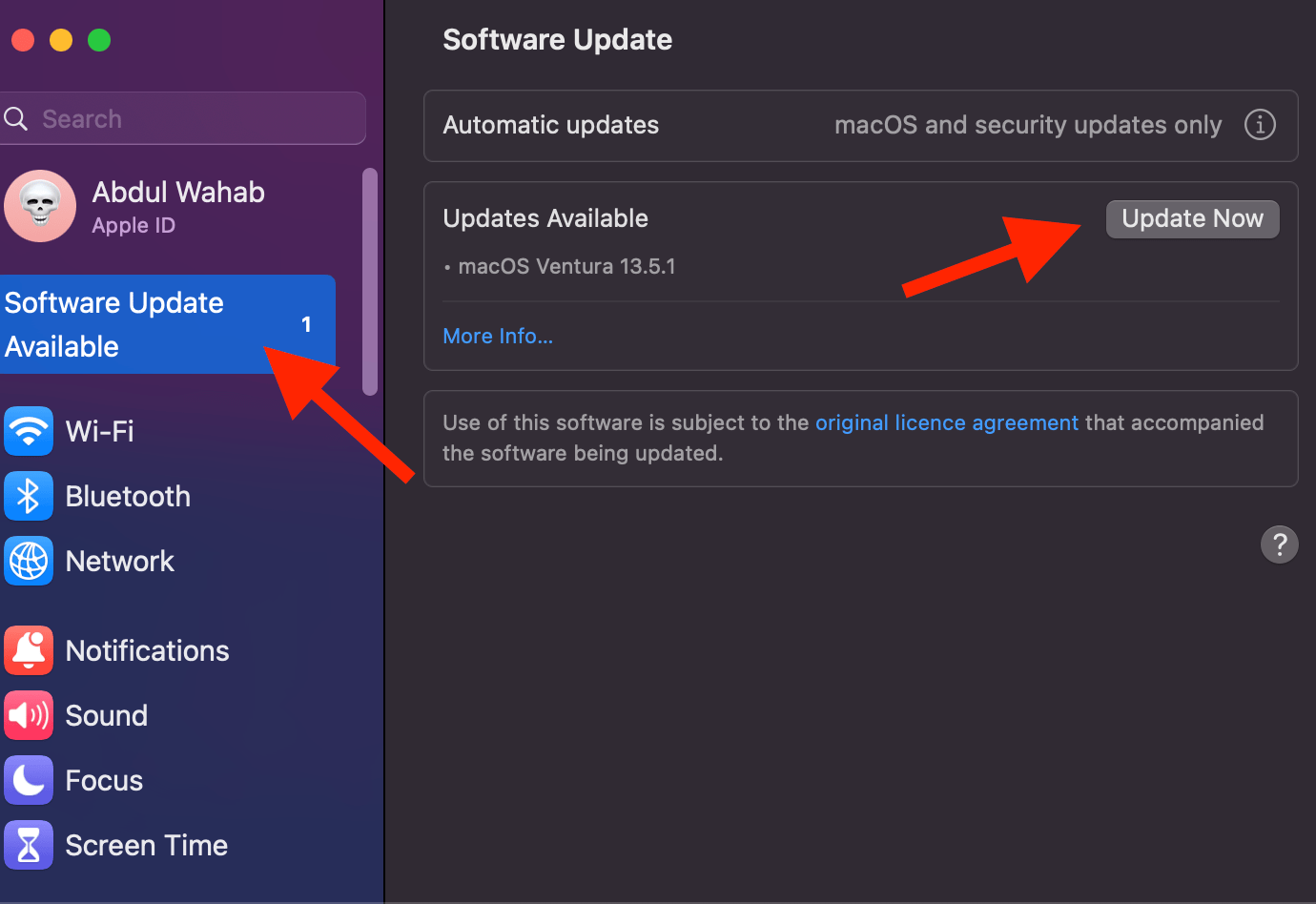Image resolution: width=1316 pixels, height=904 pixels.
Task: Open the original licence agreement link
Action: [x=947, y=422]
